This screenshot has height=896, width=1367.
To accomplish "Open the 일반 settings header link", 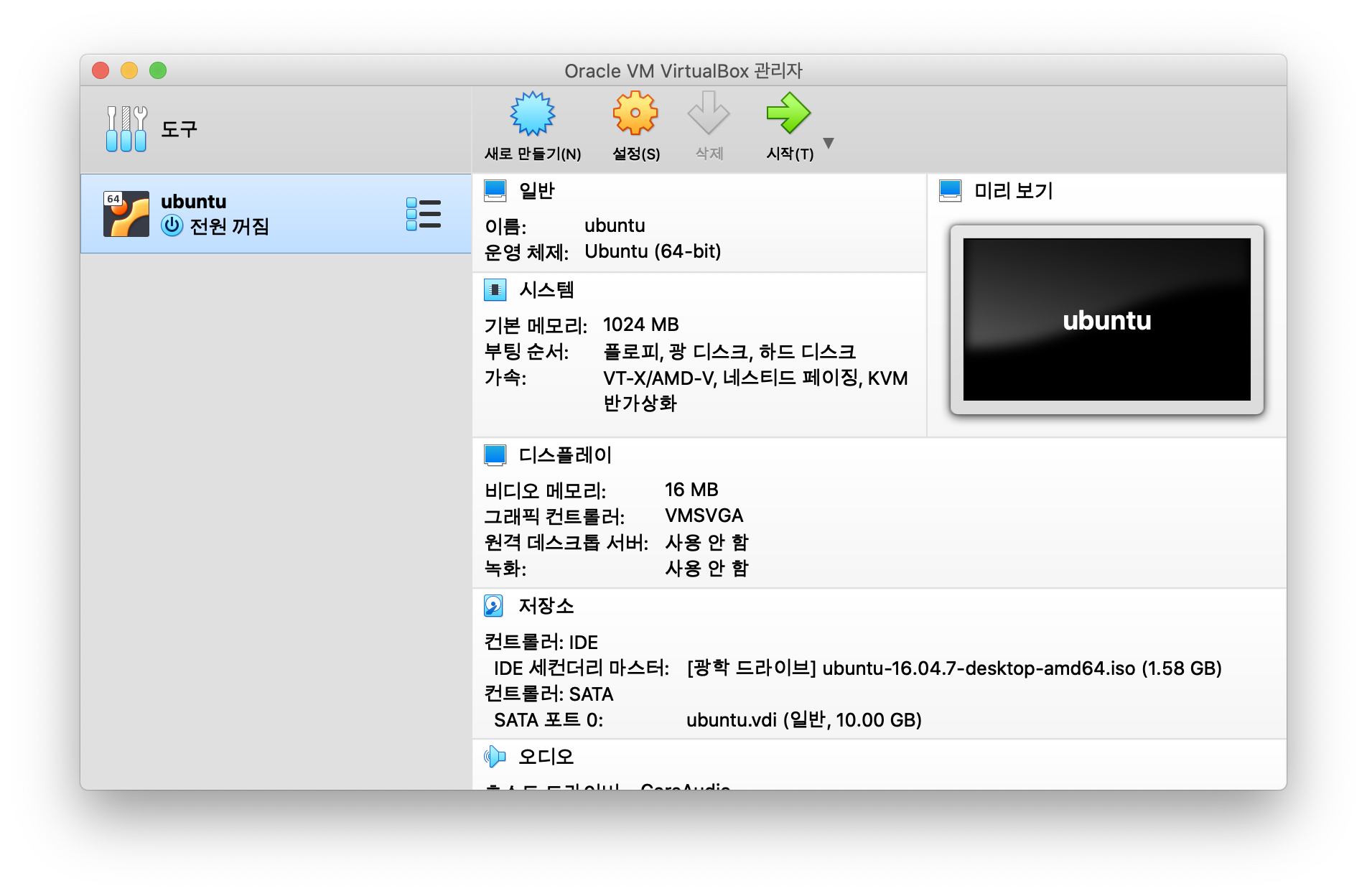I will (x=537, y=191).
